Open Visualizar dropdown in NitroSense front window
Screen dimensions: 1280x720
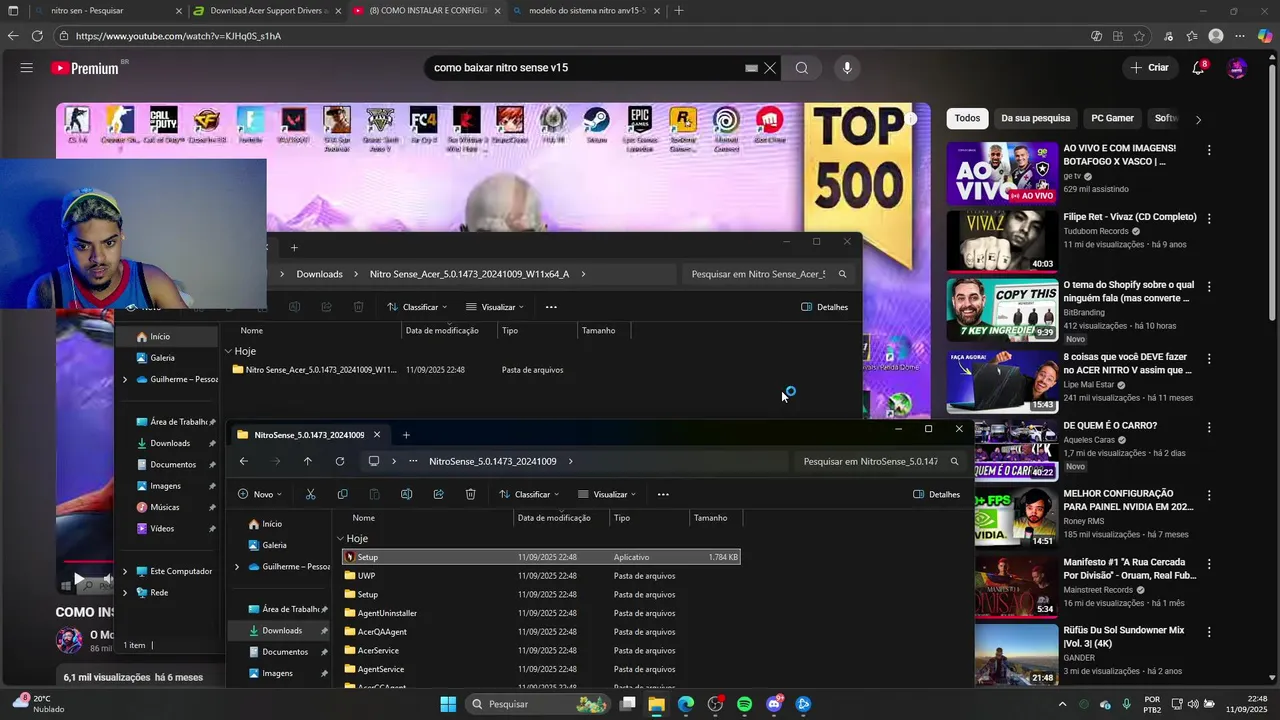[x=607, y=494]
